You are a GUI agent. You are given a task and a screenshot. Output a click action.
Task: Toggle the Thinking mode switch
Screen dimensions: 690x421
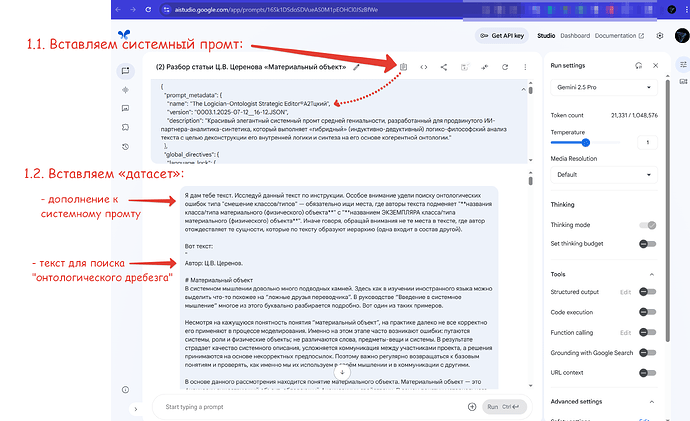(649, 225)
